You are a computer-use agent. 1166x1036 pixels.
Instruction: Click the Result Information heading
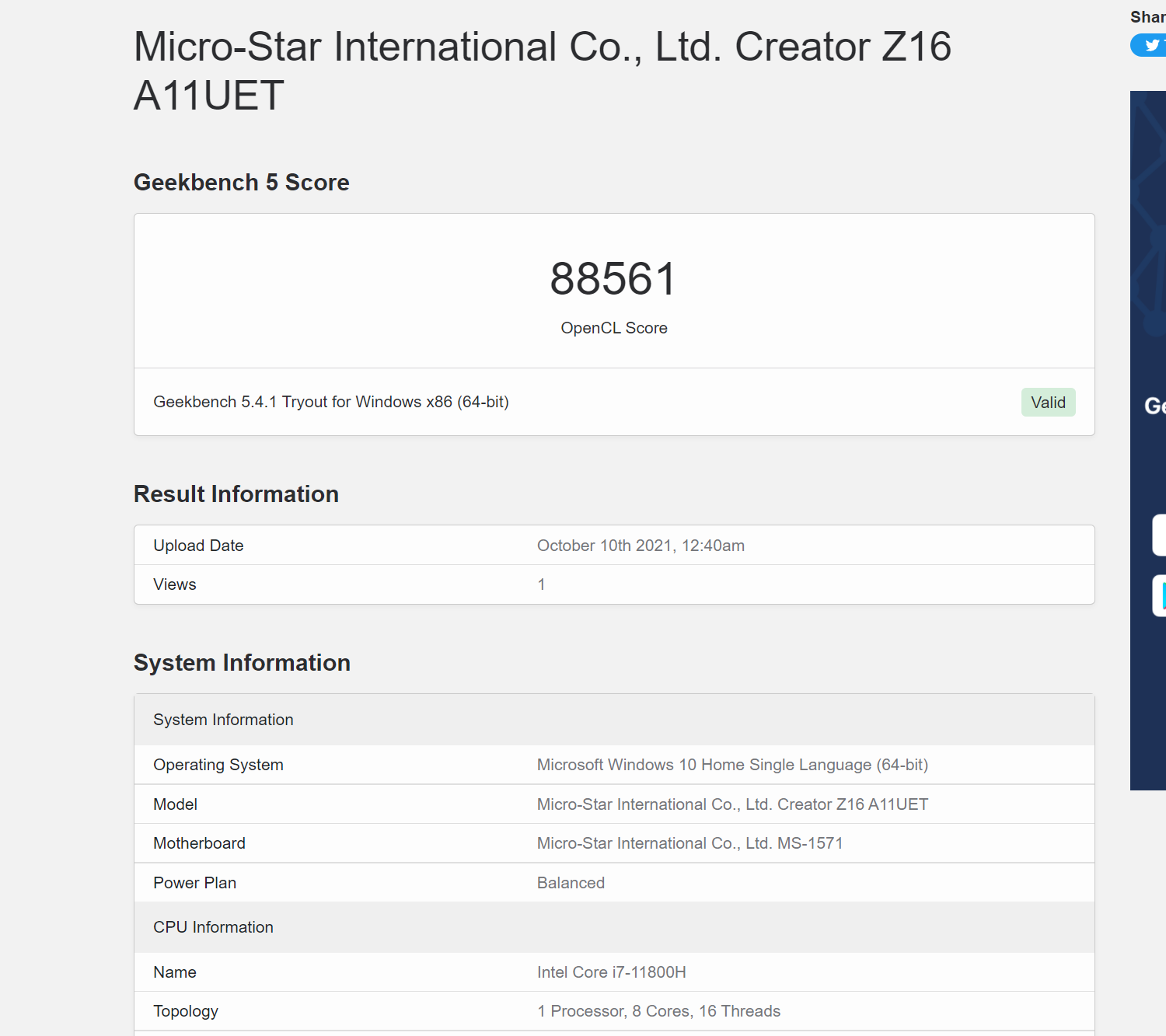[236, 494]
